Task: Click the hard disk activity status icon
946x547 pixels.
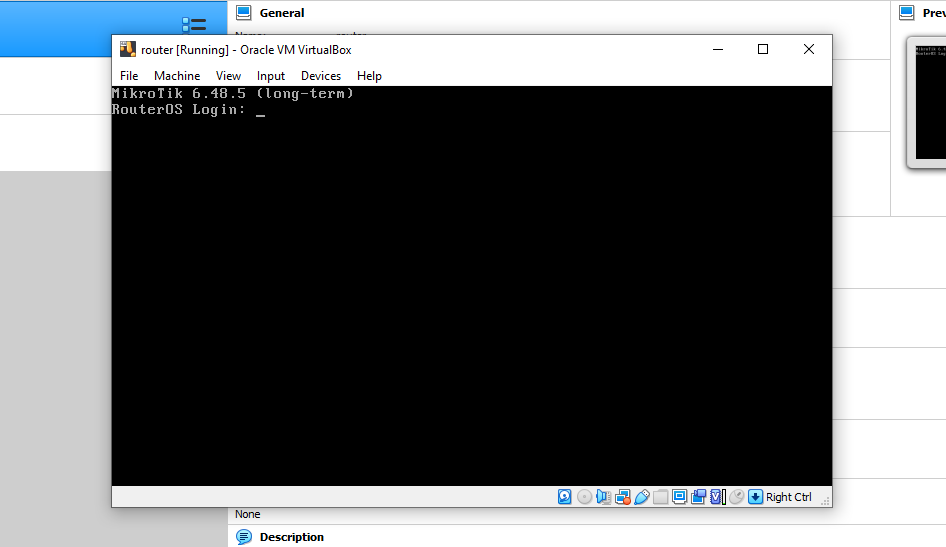Action: (565, 497)
